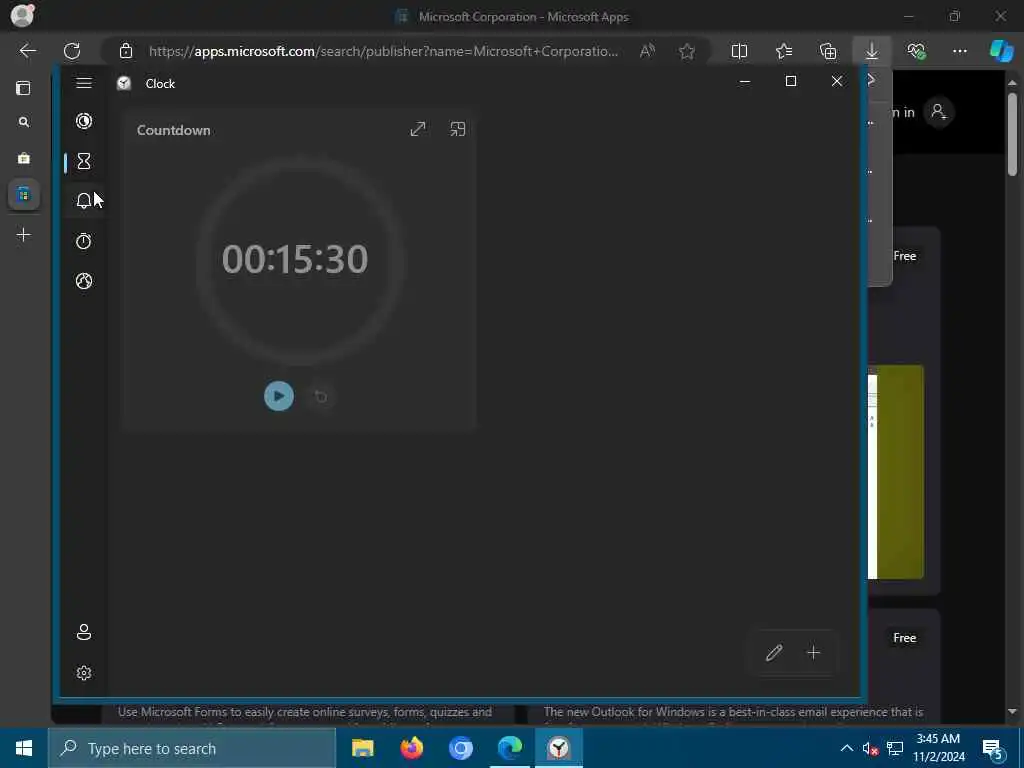View site information lock icon
Viewport: 1024px width, 768px height.
126,51
